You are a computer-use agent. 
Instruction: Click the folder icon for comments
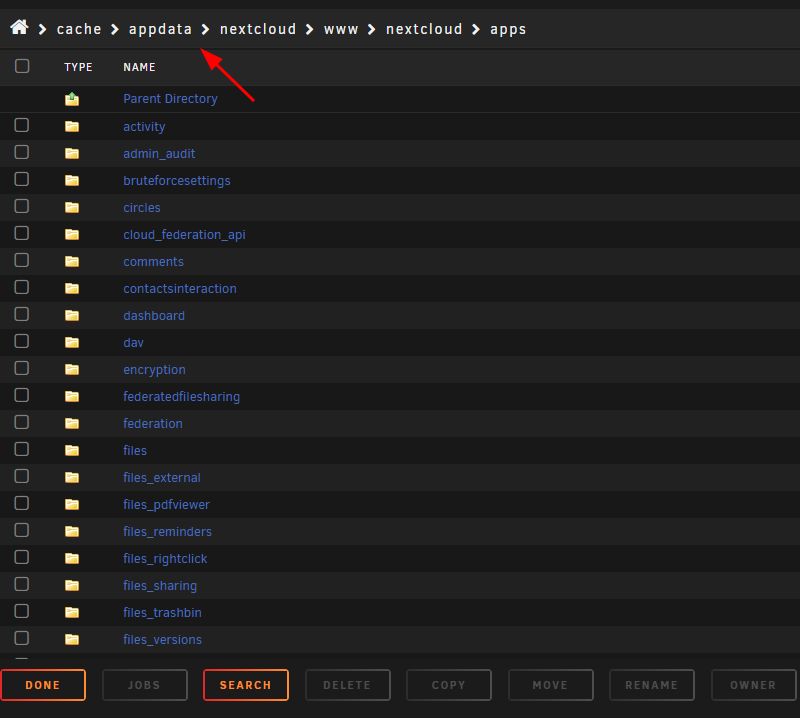(72, 262)
